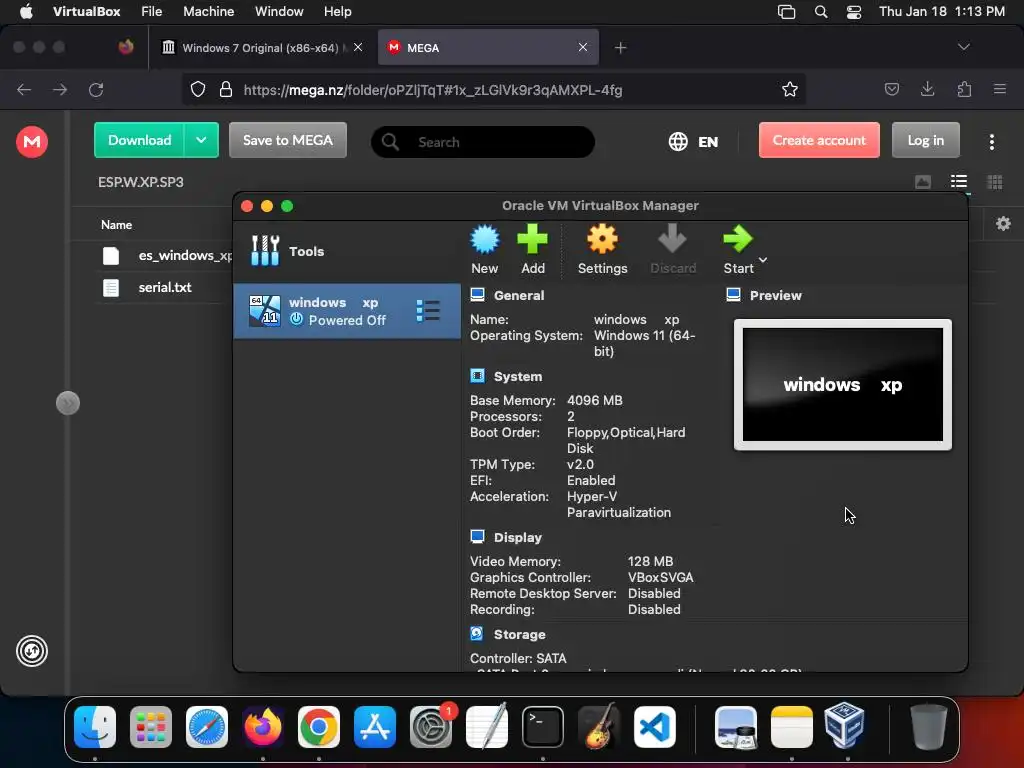Bookmark this page with star icon
Viewport: 1024px width, 768px height.
click(x=790, y=89)
